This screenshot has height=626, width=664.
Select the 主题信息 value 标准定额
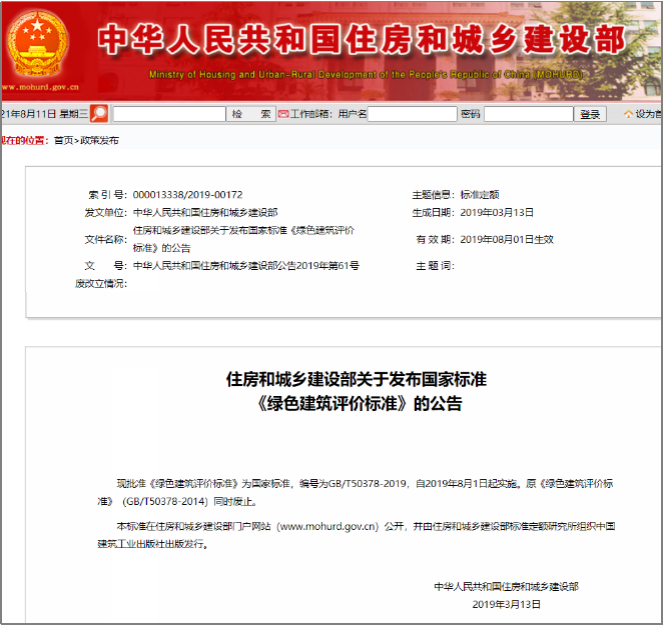[479, 195]
